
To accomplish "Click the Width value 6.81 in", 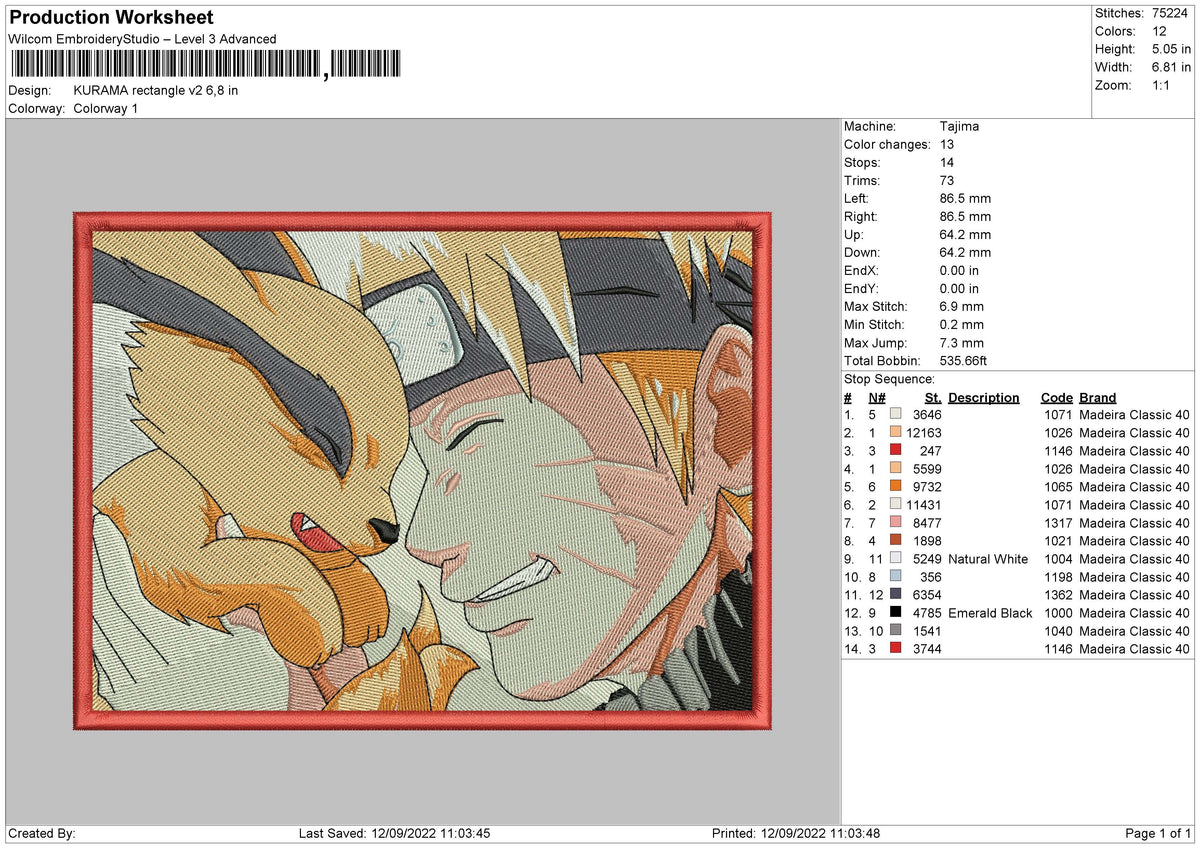I will point(1171,67).
